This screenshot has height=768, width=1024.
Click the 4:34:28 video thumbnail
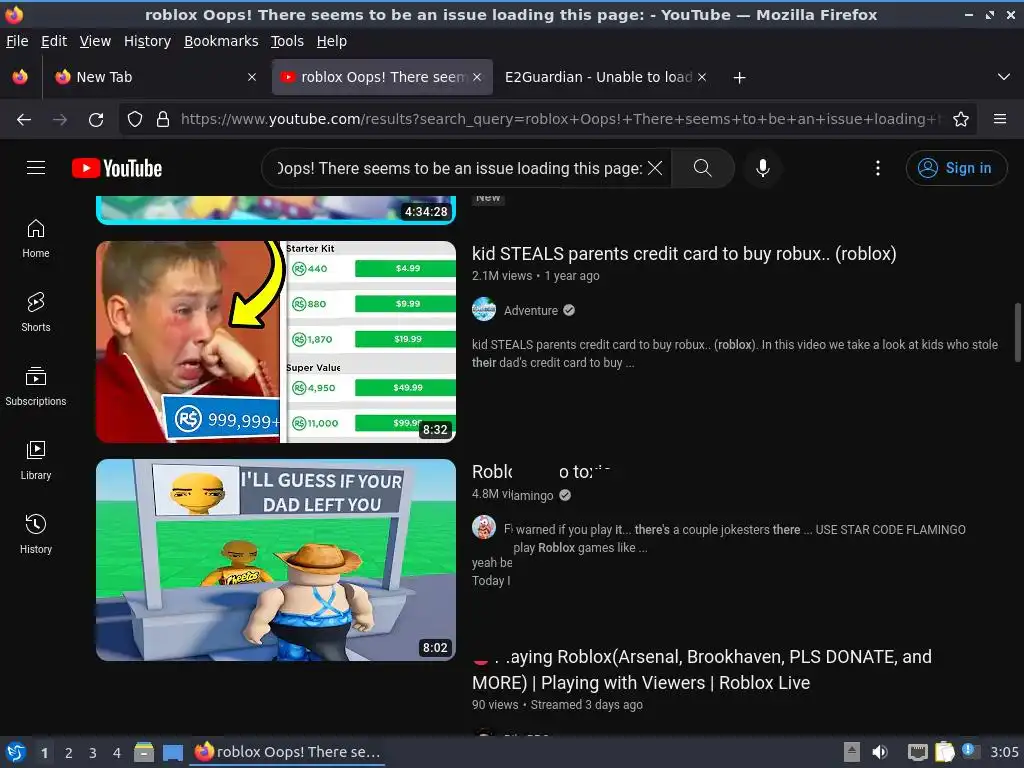click(276, 210)
